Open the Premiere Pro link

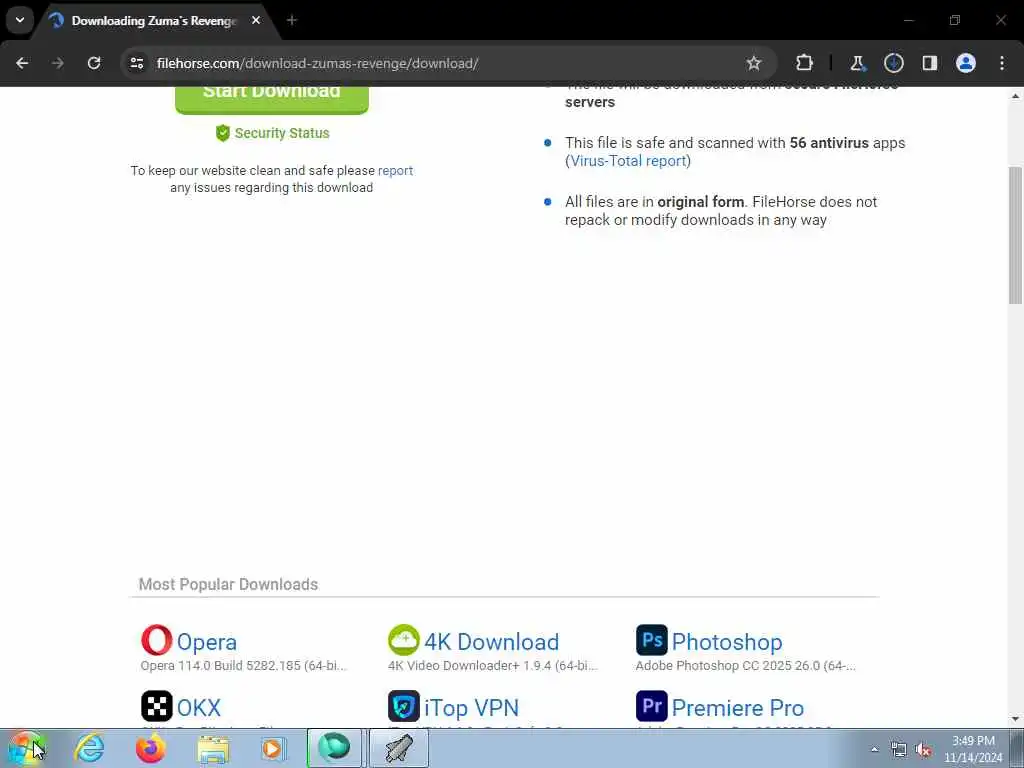point(738,708)
